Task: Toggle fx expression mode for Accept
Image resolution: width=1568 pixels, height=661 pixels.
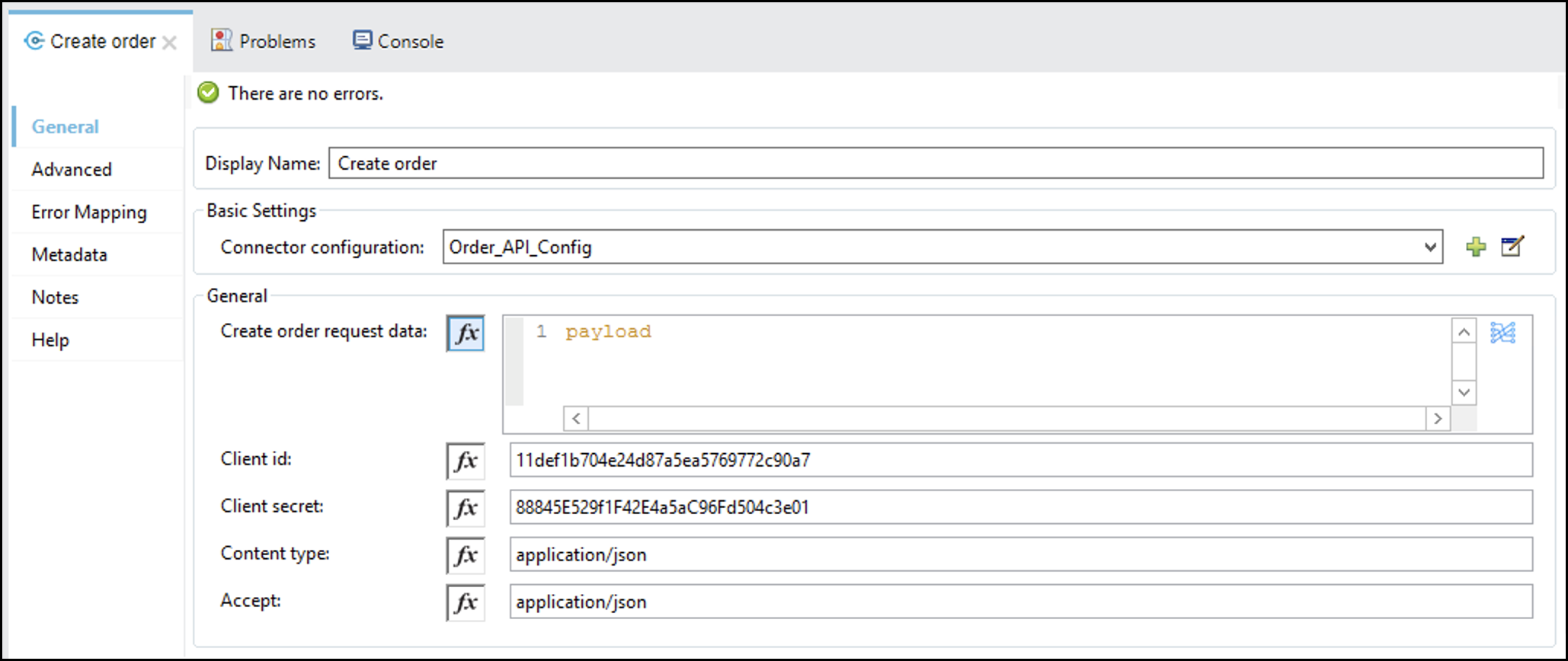Action: pyautogui.click(x=466, y=602)
